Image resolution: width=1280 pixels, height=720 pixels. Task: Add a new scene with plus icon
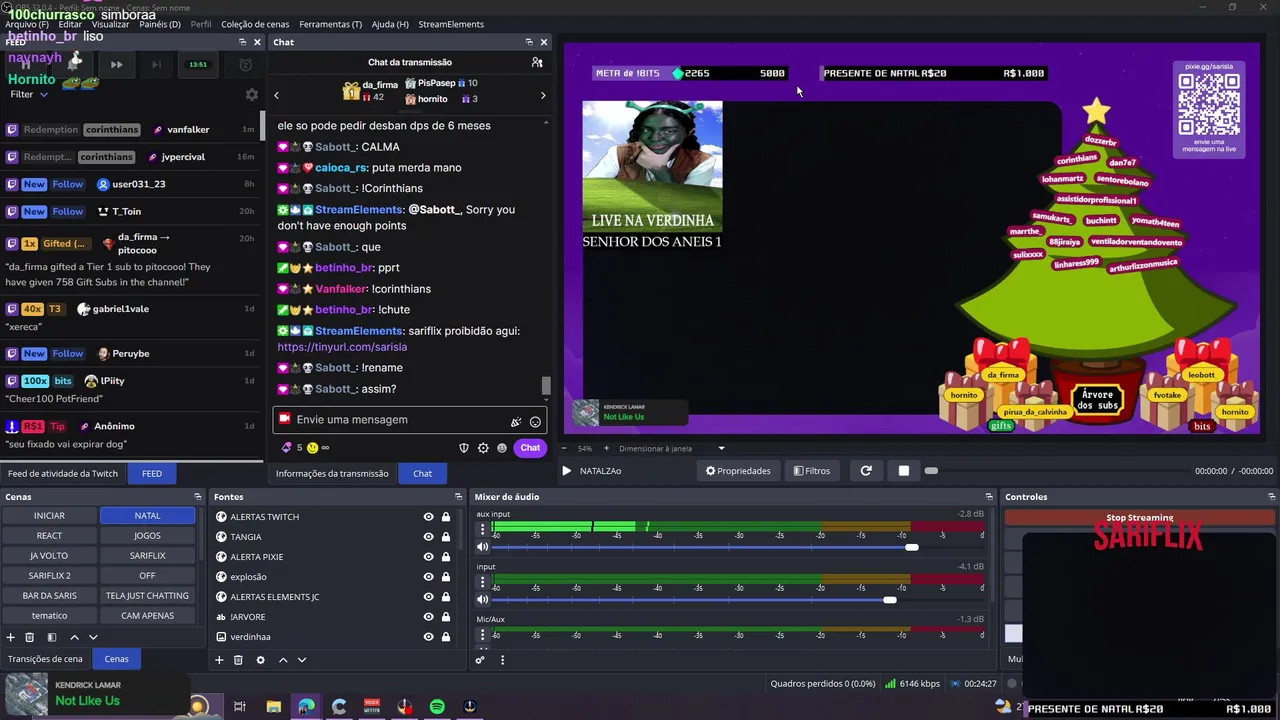click(x=11, y=637)
